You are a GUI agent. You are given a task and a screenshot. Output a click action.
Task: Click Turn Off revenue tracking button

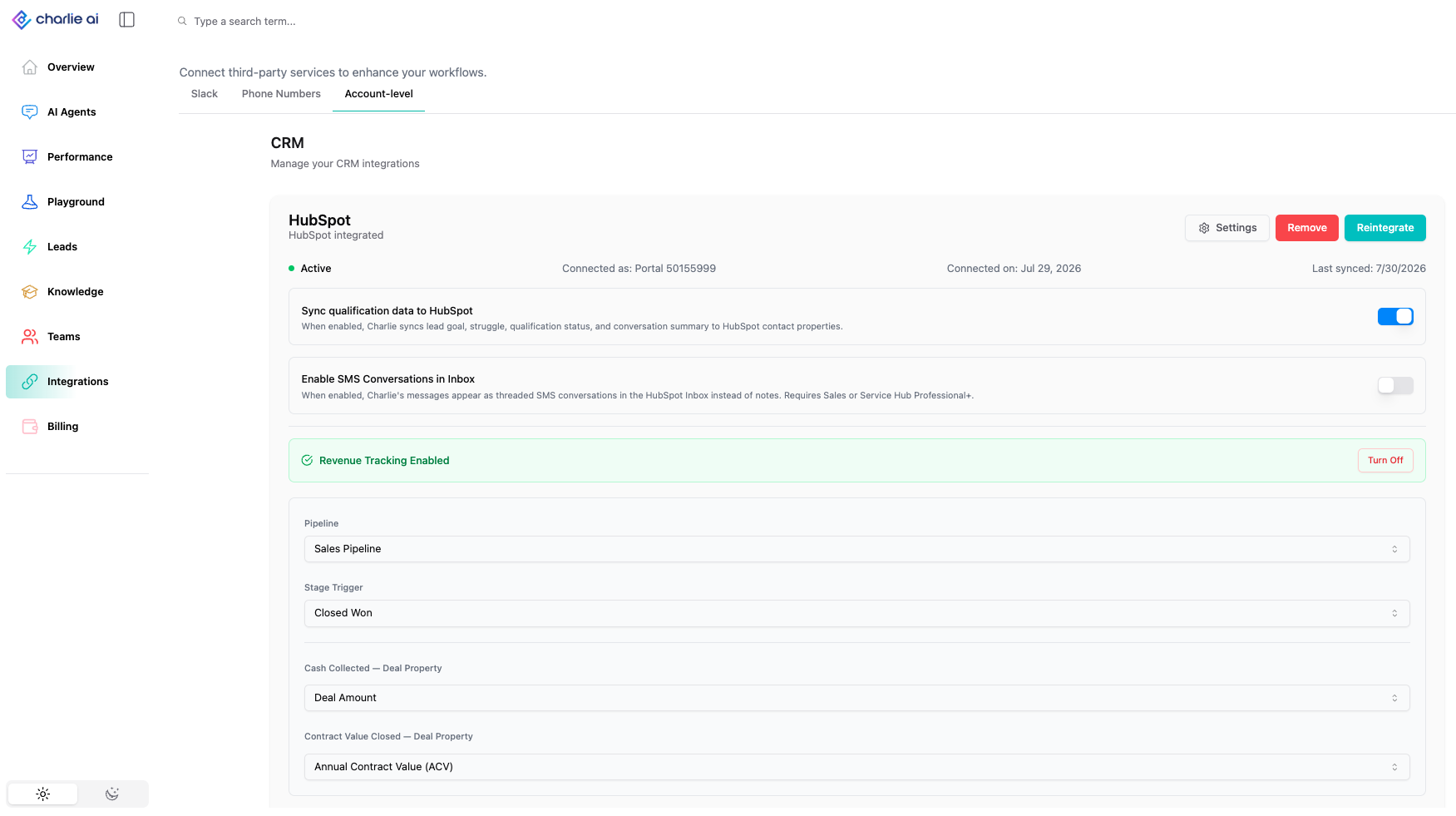[x=1385, y=461]
